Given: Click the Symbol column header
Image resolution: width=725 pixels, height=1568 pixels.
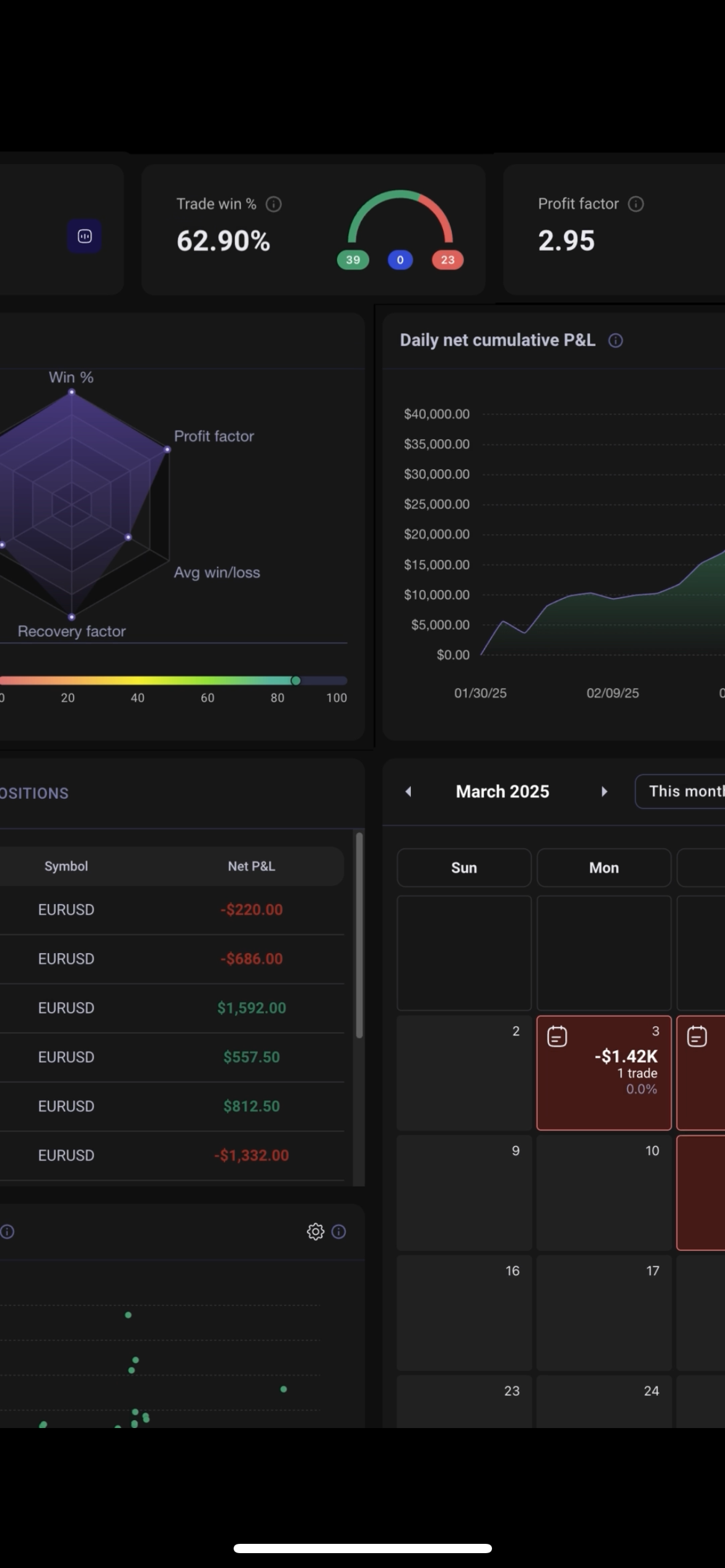Looking at the screenshot, I should click(66, 866).
